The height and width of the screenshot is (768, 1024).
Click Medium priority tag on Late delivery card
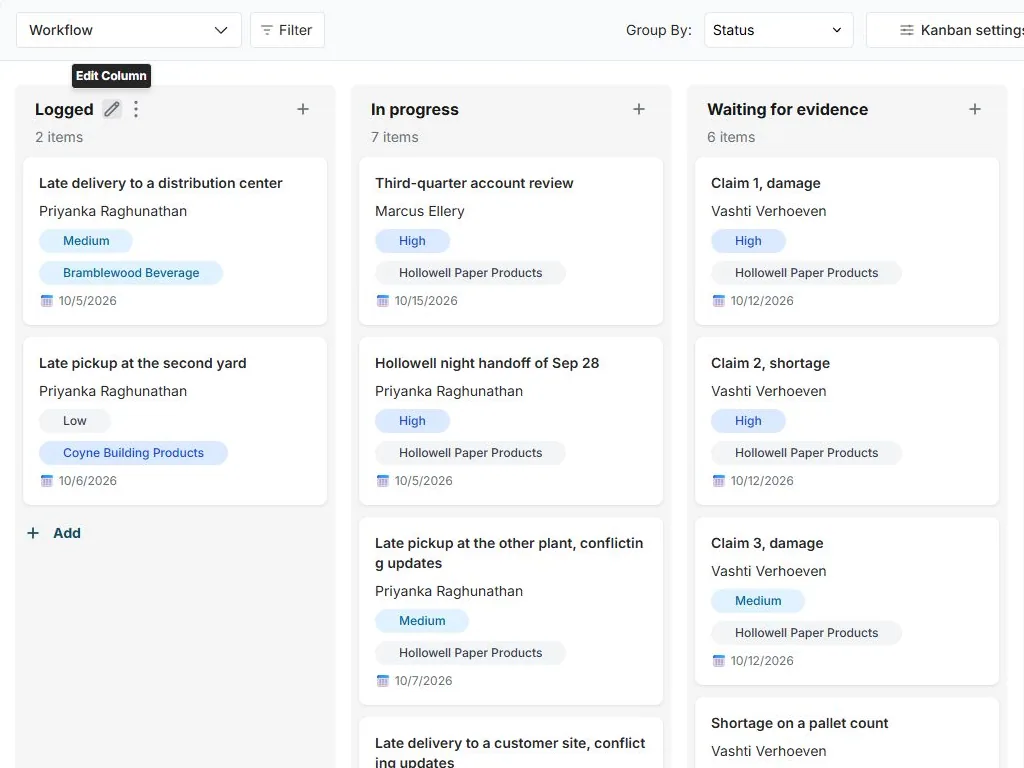click(x=86, y=241)
